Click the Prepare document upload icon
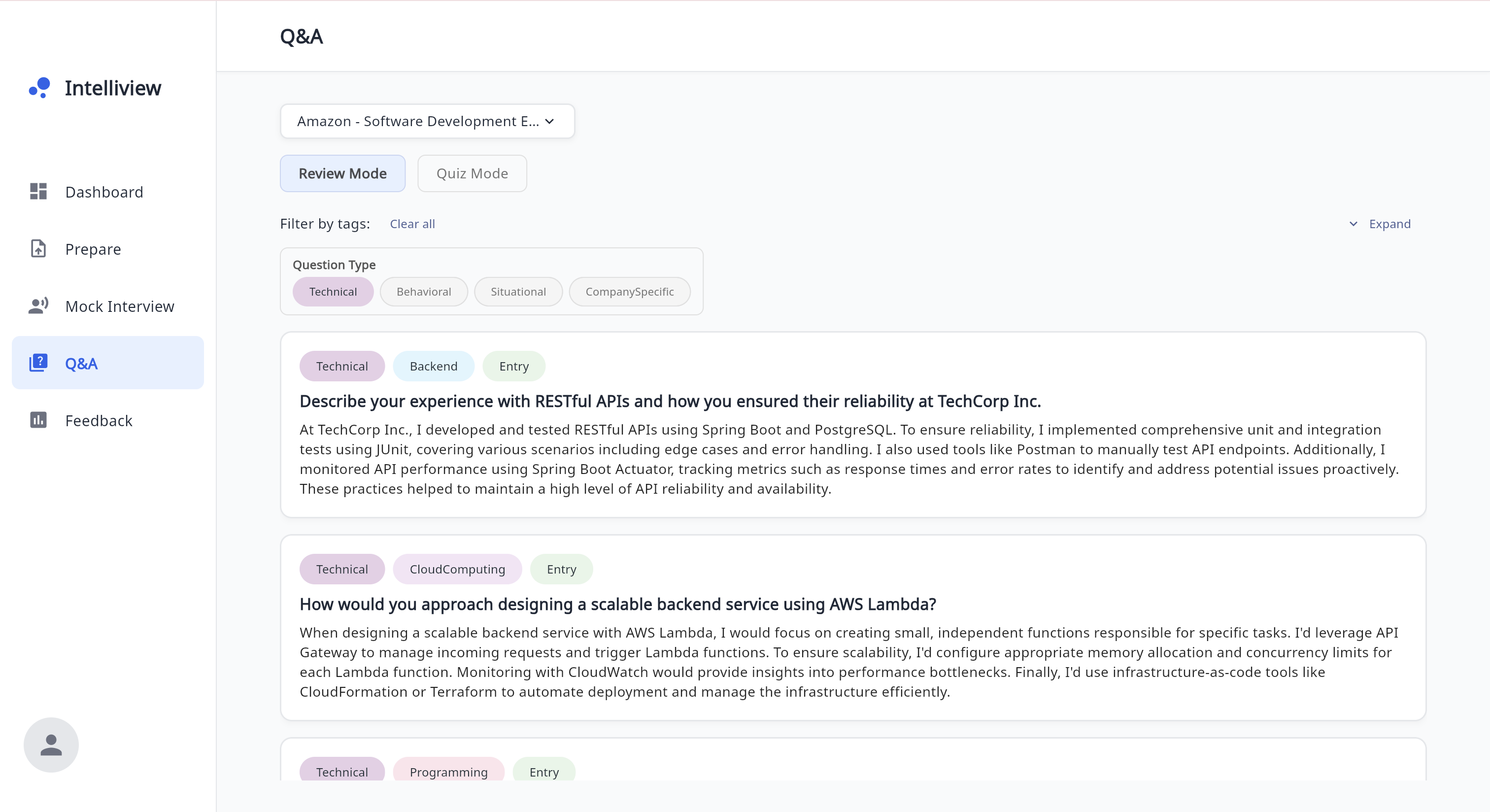Image resolution: width=1490 pixels, height=812 pixels. click(x=38, y=249)
